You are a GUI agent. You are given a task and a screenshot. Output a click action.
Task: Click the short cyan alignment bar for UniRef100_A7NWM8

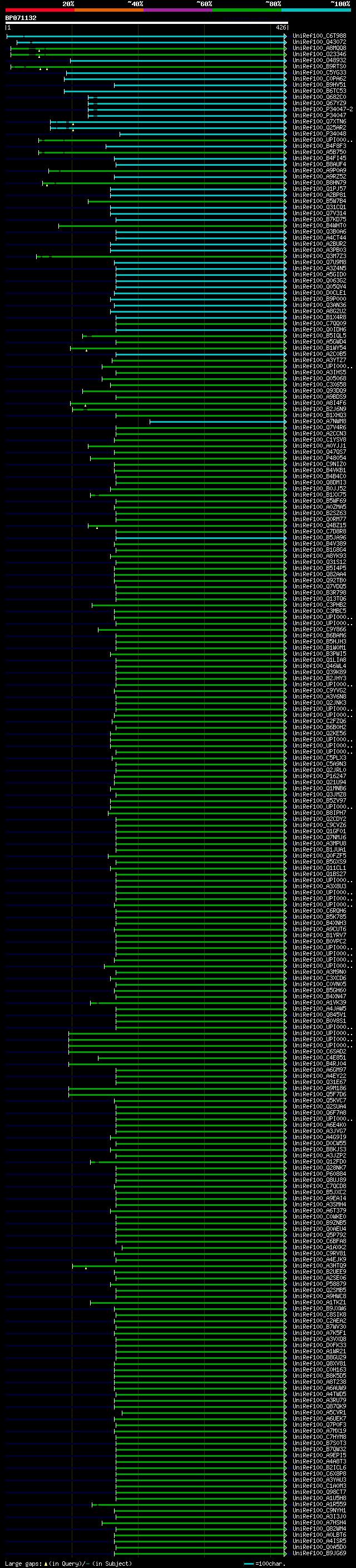coord(218,422)
